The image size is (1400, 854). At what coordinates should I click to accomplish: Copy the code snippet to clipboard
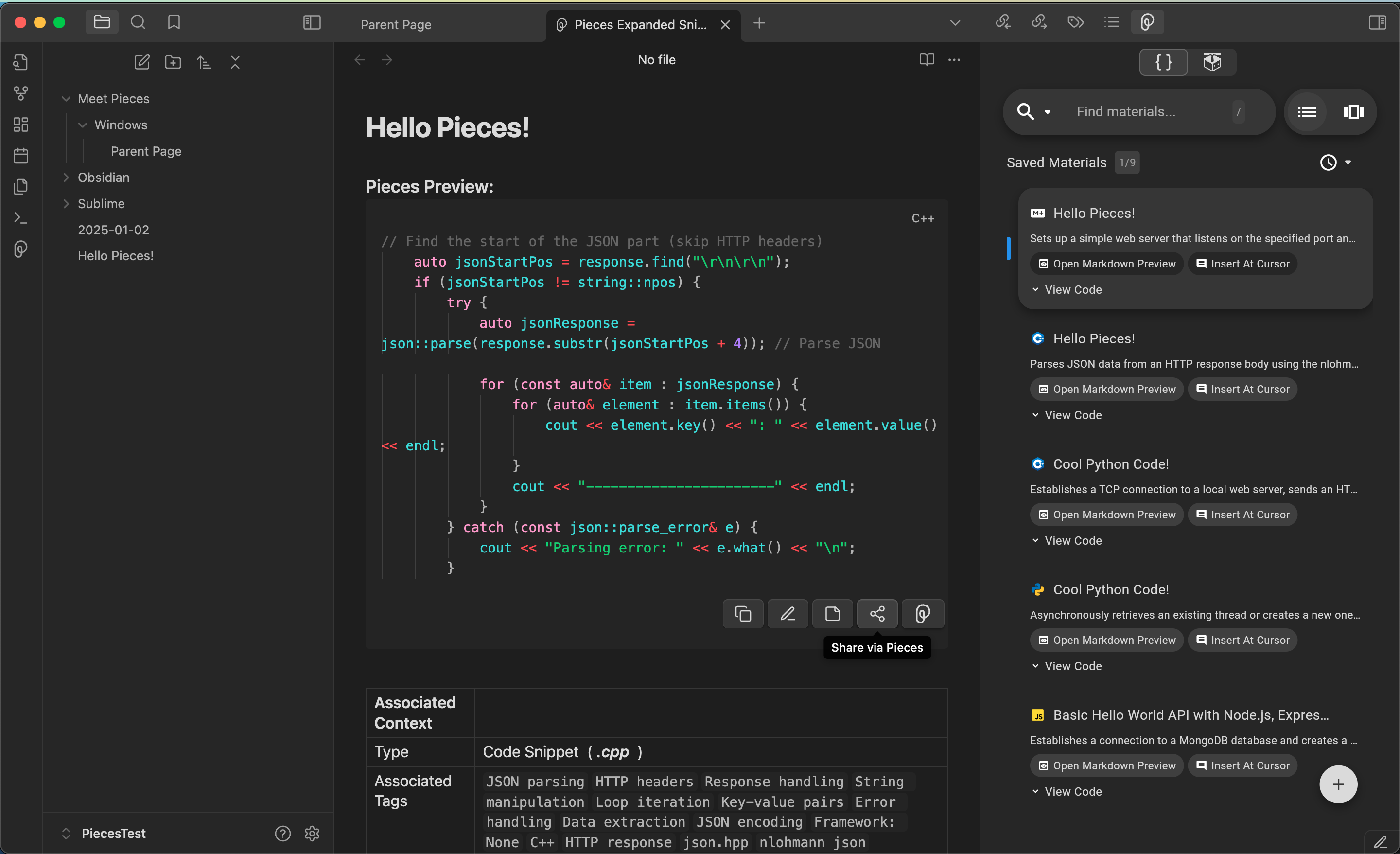pyautogui.click(x=743, y=614)
